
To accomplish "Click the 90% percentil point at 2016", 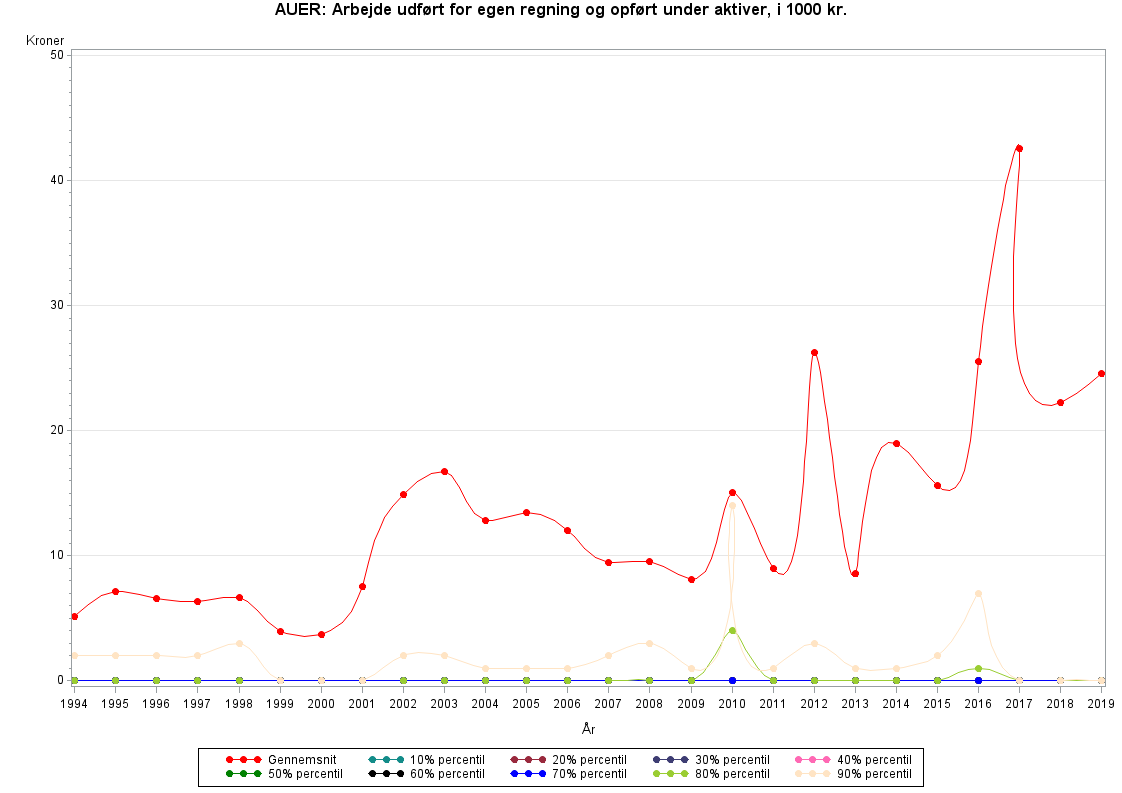I will click(978, 593).
